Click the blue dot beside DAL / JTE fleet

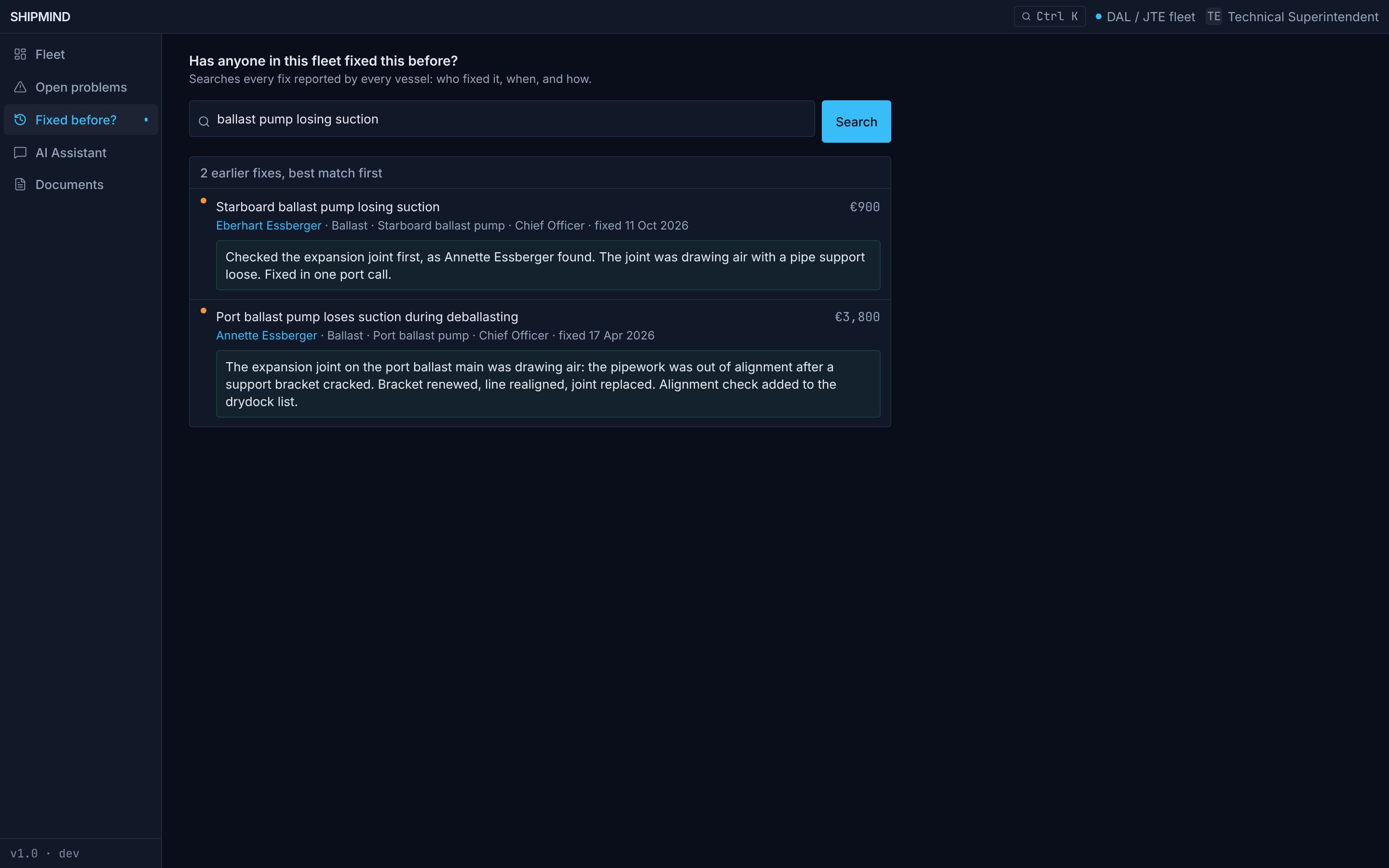tap(1098, 17)
